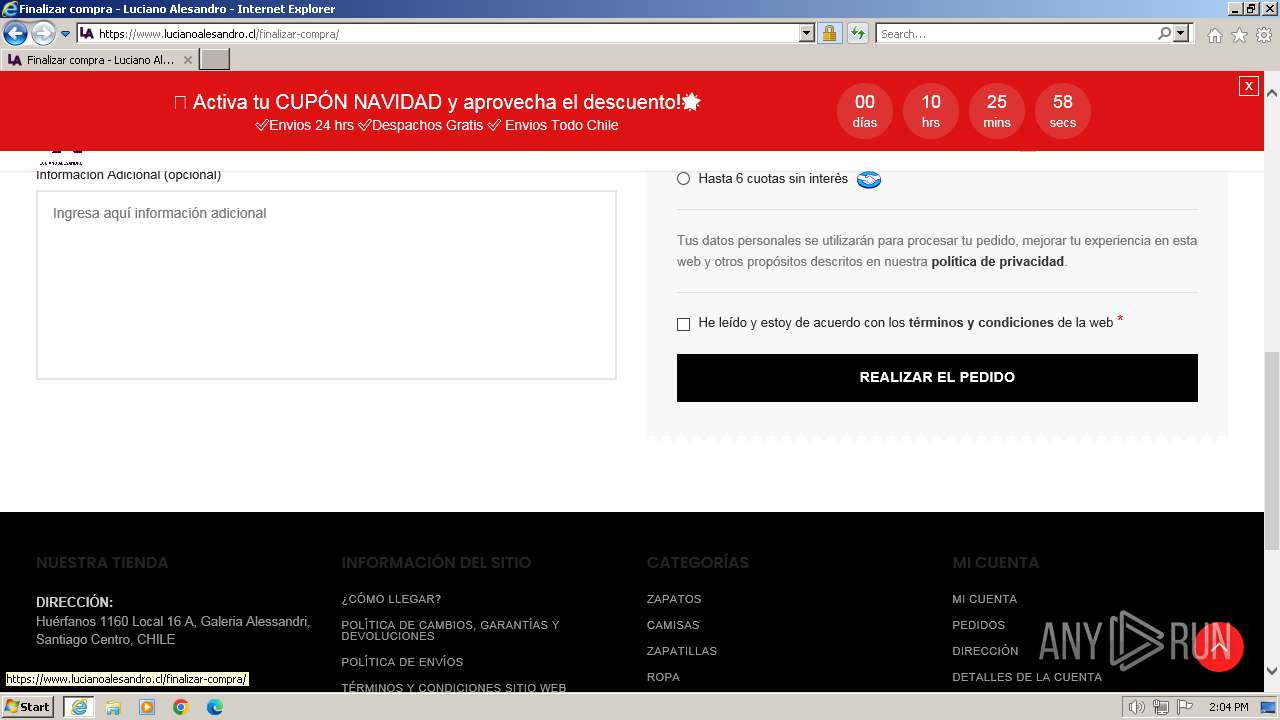
Task: Click the 58 secs countdown circle
Action: (x=1062, y=110)
